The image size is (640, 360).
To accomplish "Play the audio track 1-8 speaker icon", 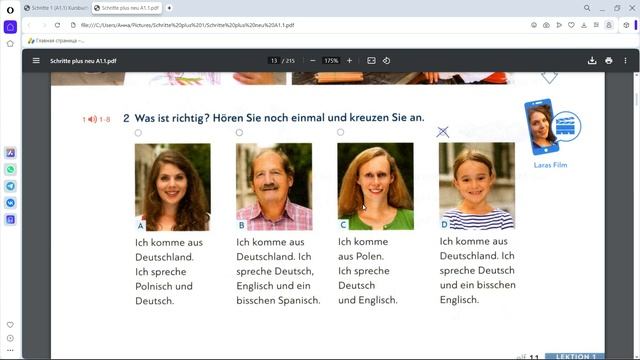I will pyautogui.click(x=93, y=119).
